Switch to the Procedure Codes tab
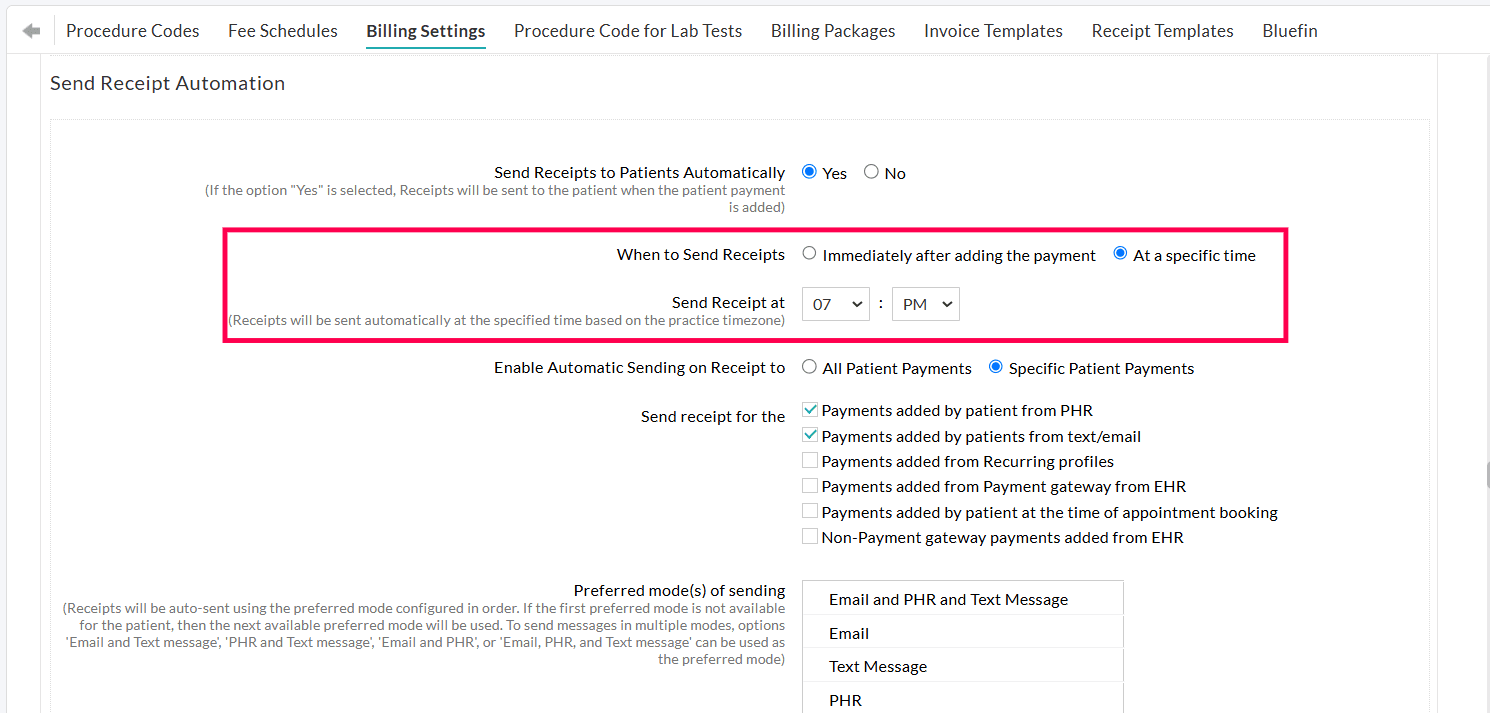 tap(132, 30)
